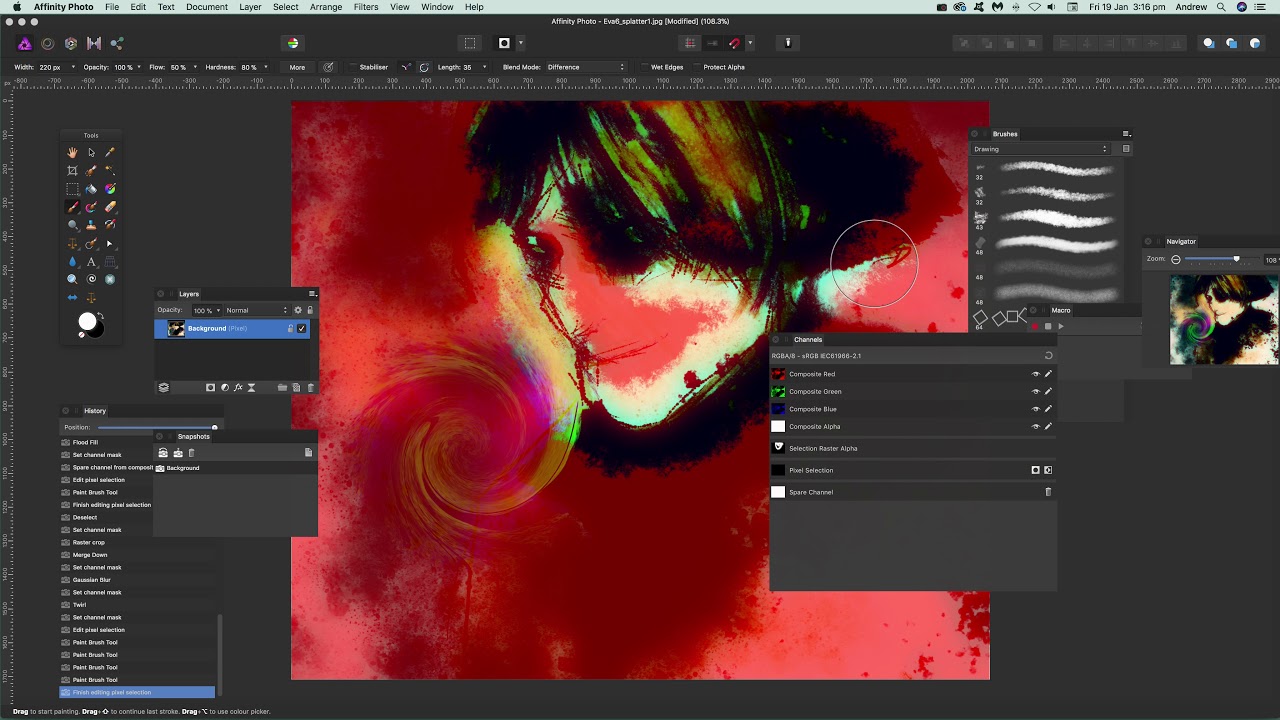The height and width of the screenshot is (720, 1280).
Task: Choose the Liquify Twirl swirl tool
Action: click(91, 280)
